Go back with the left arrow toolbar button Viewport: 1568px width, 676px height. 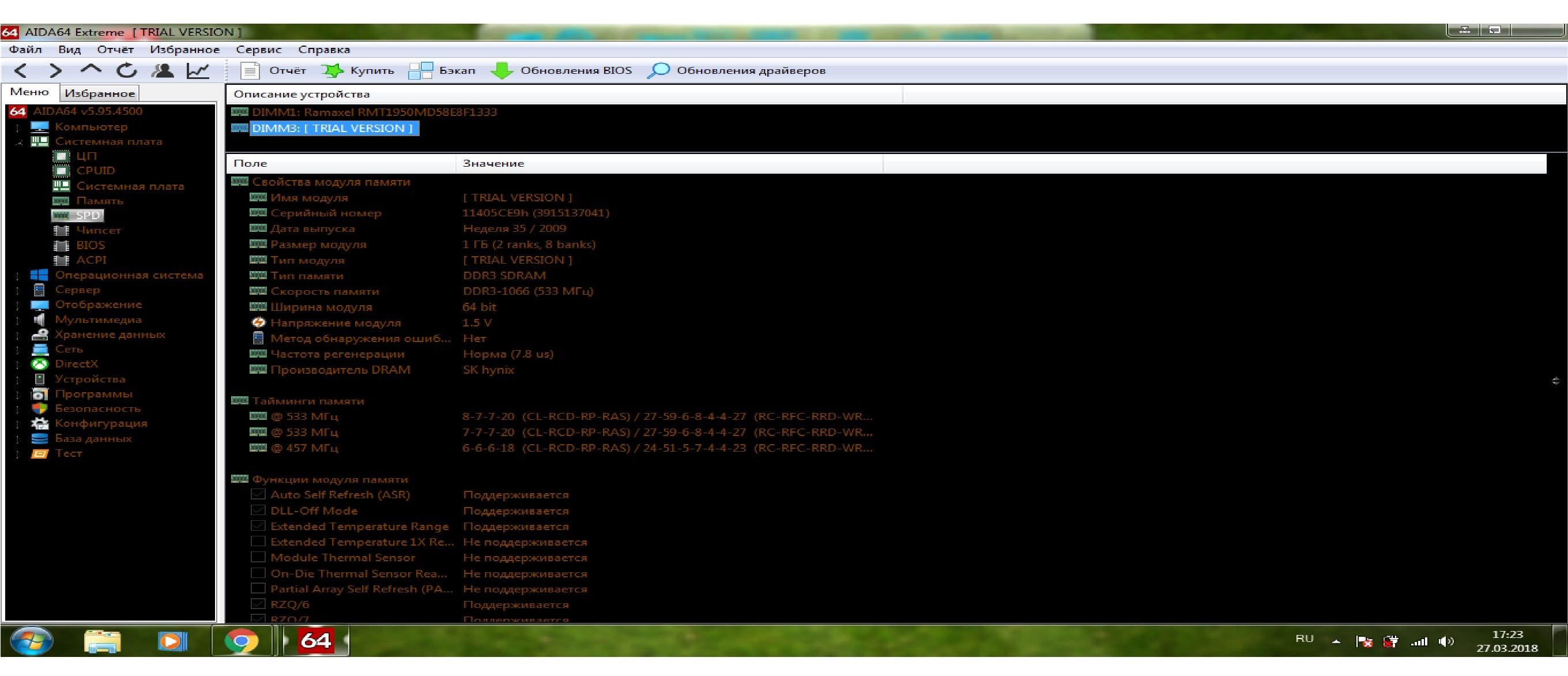click(x=20, y=72)
